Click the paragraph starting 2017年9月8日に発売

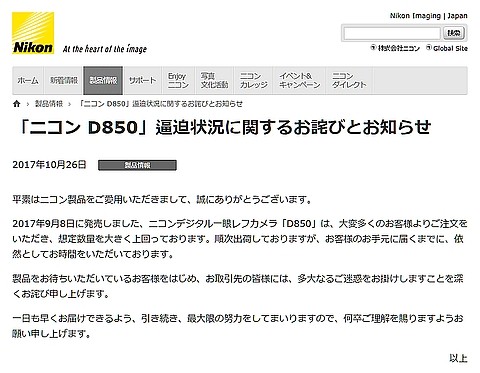pyautogui.click(x=240, y=239)
